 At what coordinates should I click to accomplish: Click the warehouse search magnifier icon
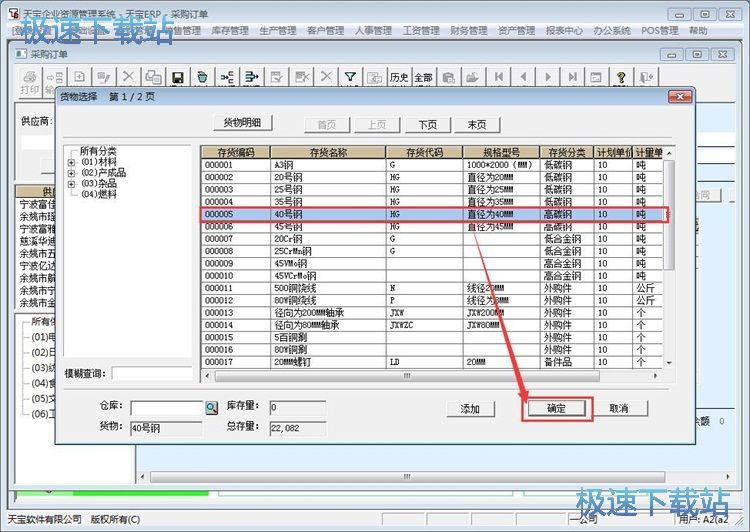[211, 408]
